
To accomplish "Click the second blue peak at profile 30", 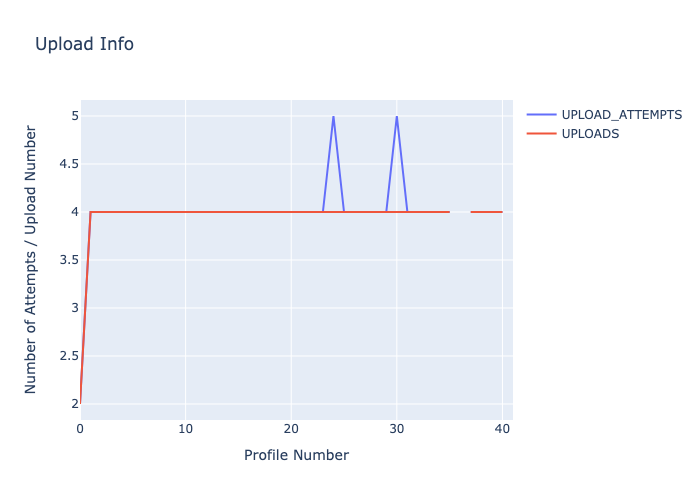I will 397,117.
